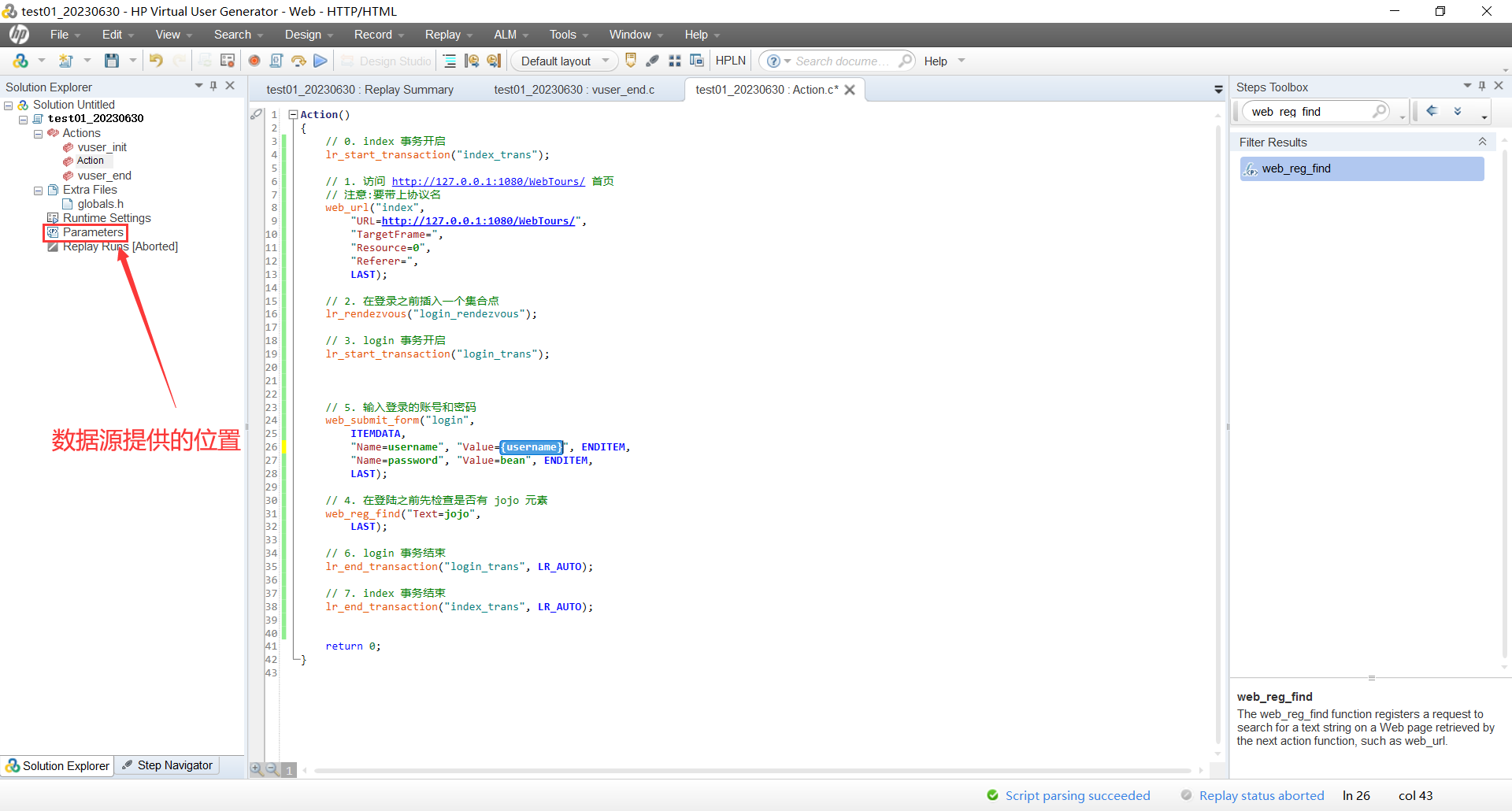Click the Start Transaction toolbar icon
The image size is (1512, 811).
(x=472, y=61)
